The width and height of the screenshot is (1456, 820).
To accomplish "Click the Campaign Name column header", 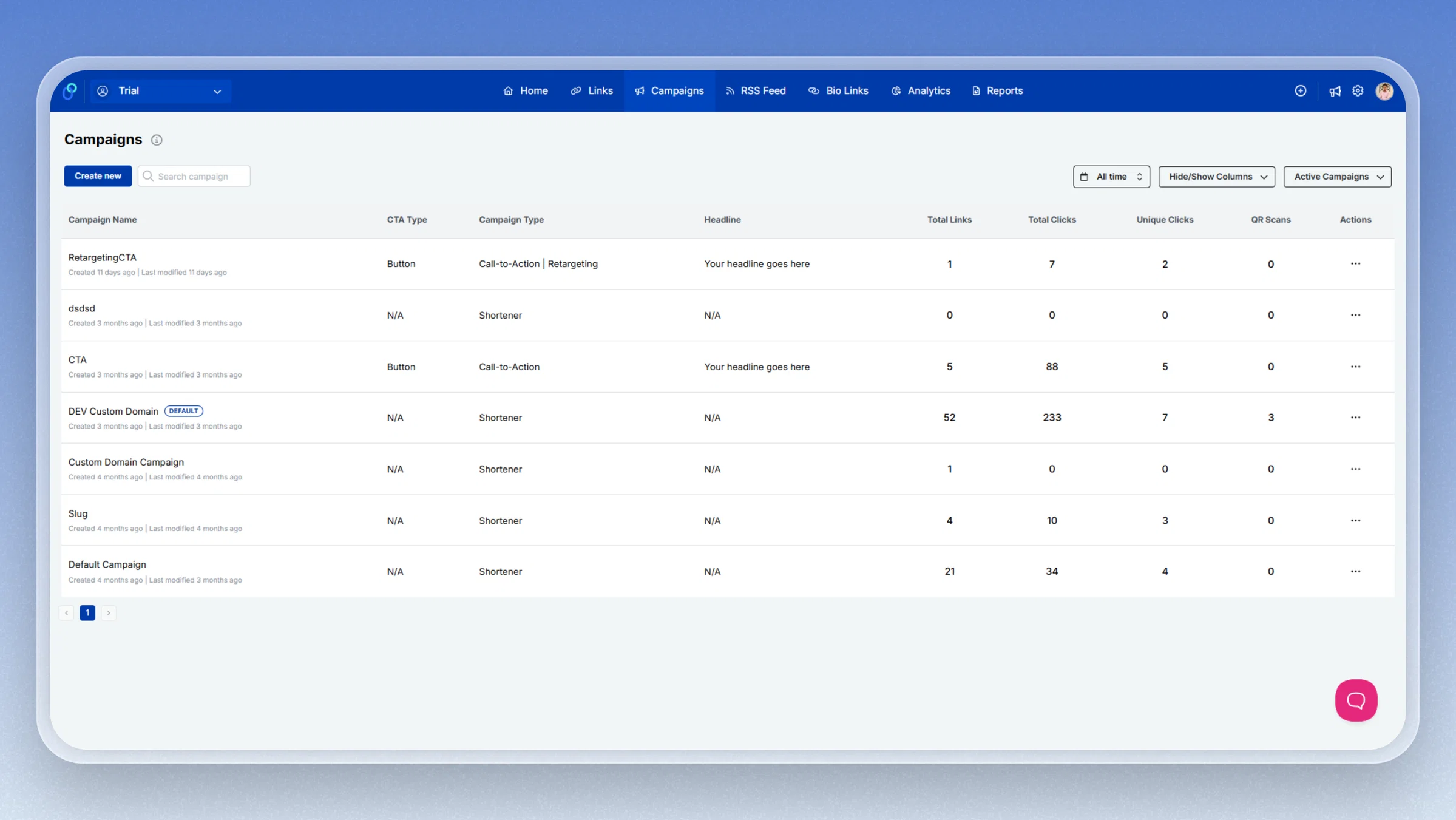I will click(103, 220).
